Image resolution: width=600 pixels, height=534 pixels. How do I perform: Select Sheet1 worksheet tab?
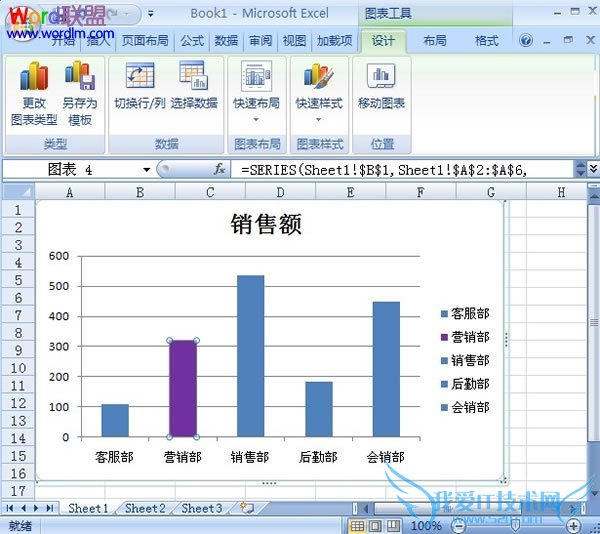click(x=88, y=508)
